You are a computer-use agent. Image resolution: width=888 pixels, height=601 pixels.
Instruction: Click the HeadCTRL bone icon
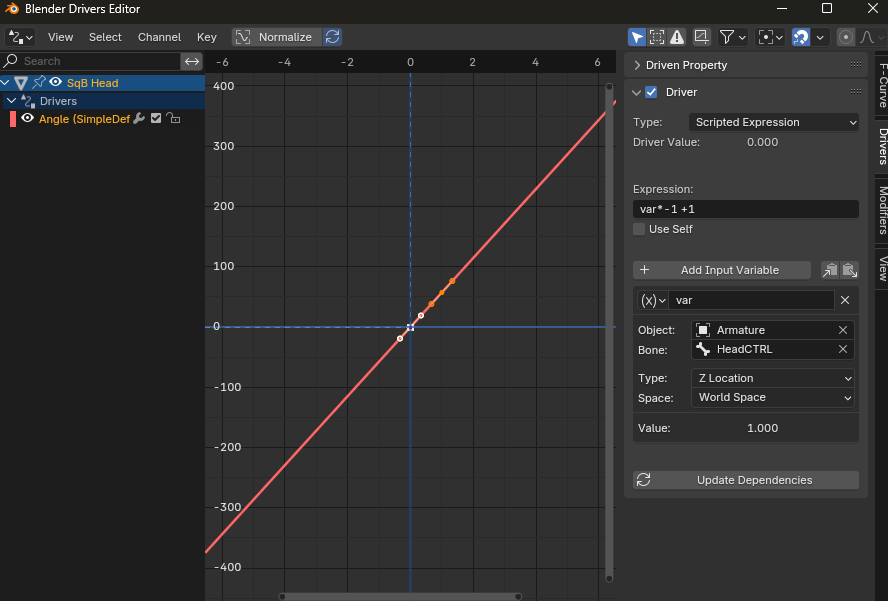pos(703,349)
